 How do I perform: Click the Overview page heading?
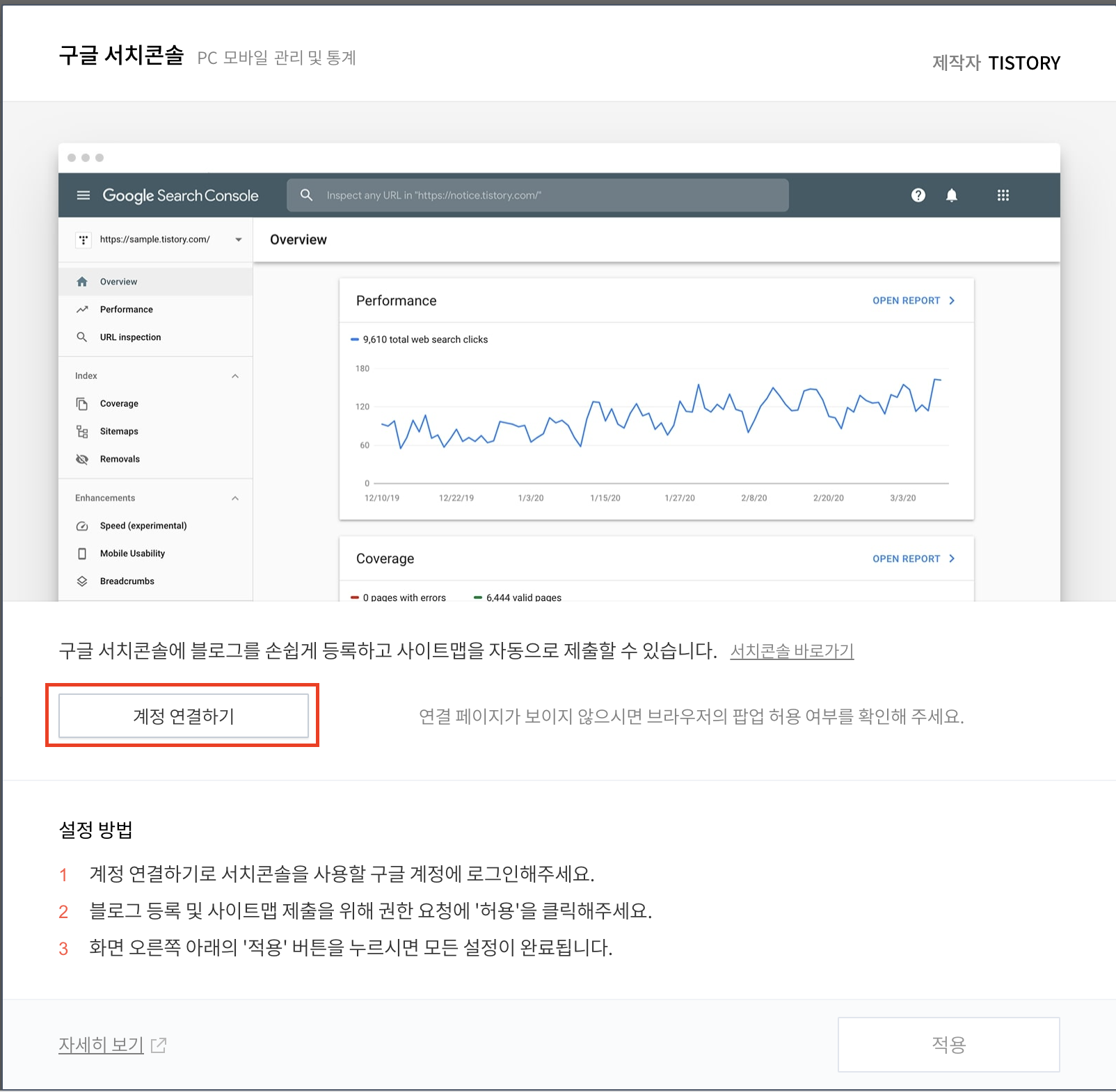coord(298,240)
